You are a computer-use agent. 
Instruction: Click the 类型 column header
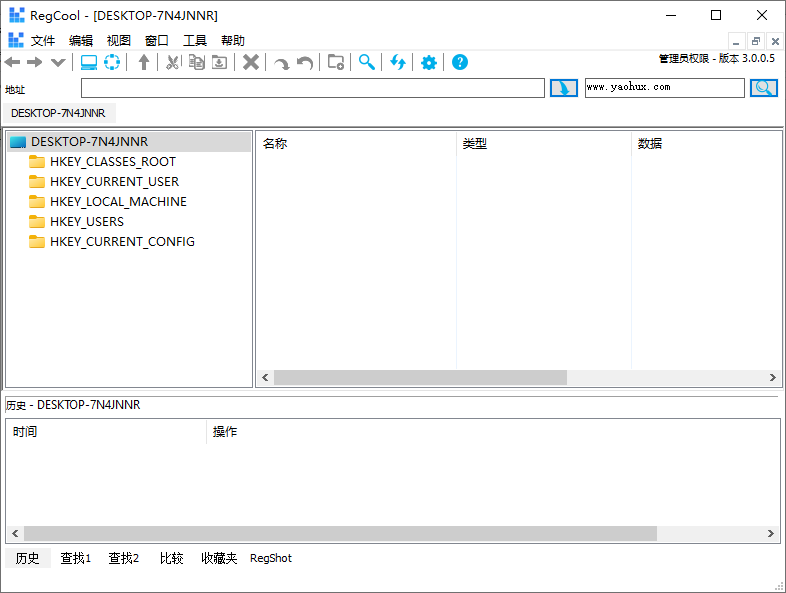pyautogui.click(x=544, y=144)
